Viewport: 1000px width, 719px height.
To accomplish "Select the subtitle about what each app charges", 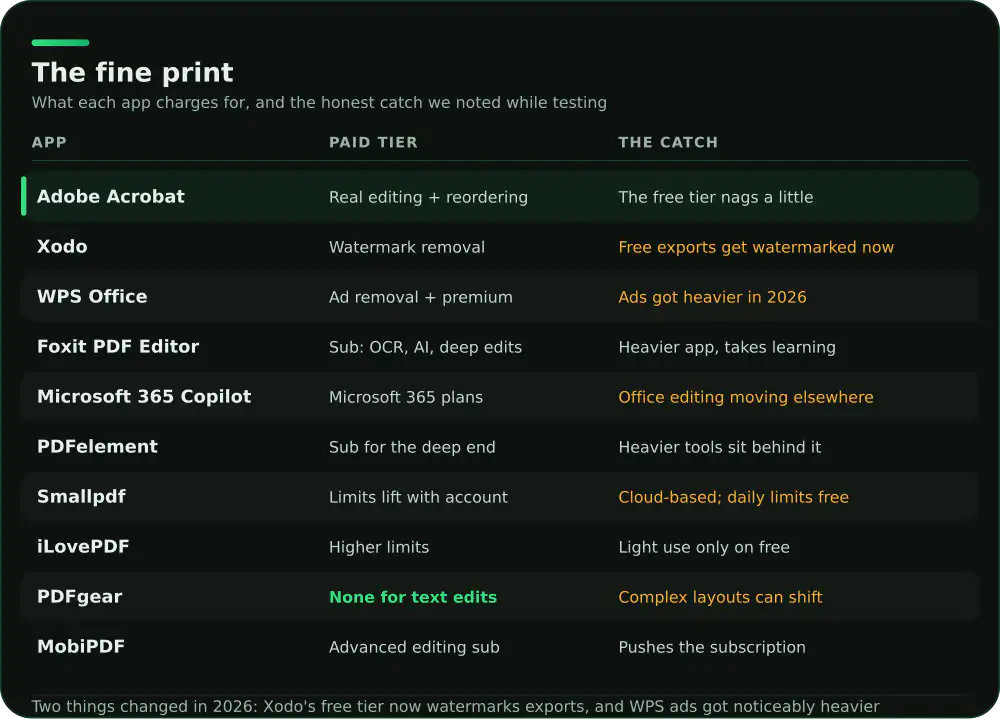I will pyautogui.click(x=320, y=103).
